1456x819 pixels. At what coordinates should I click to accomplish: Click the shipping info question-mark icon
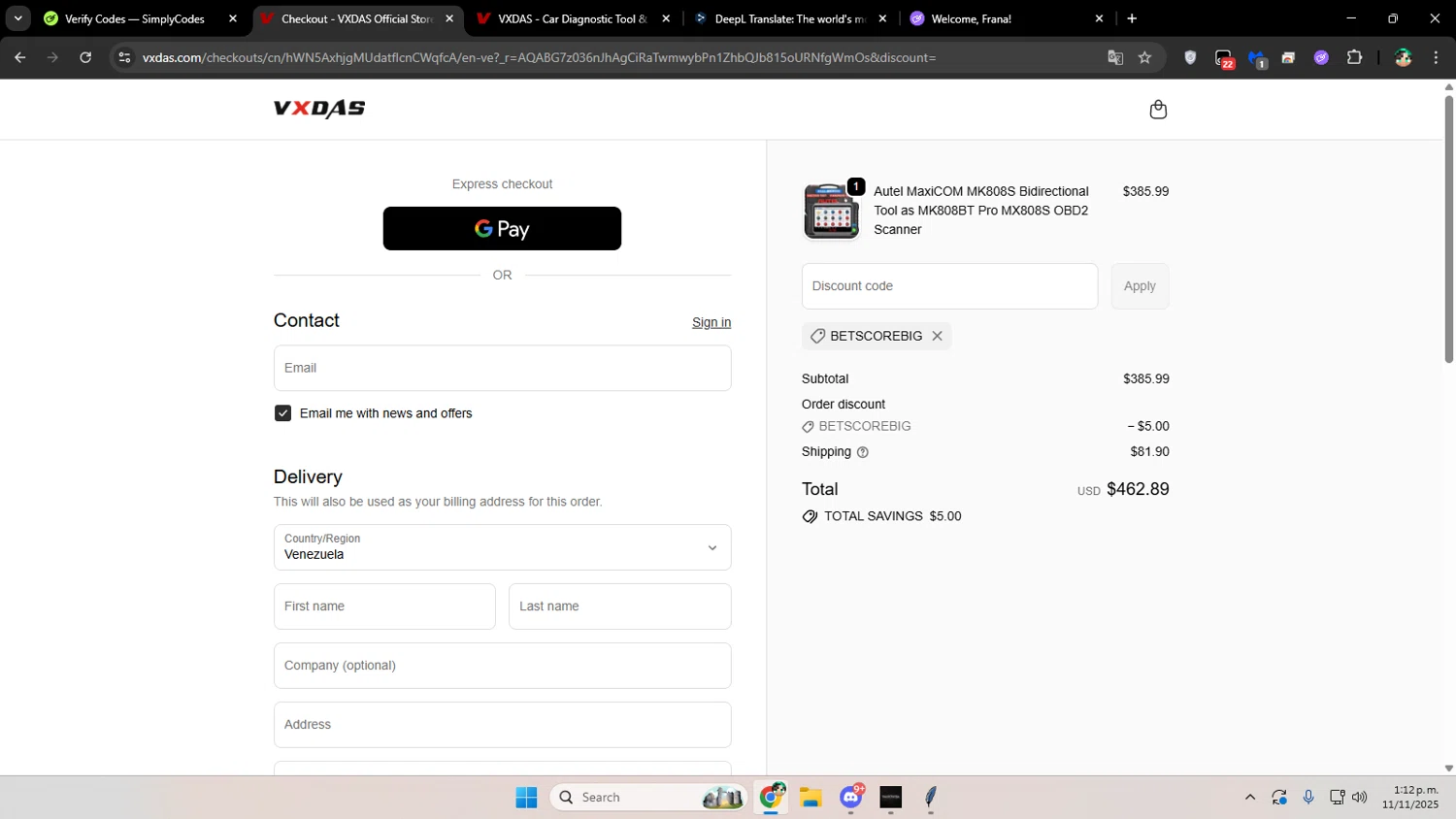[862, 452]
